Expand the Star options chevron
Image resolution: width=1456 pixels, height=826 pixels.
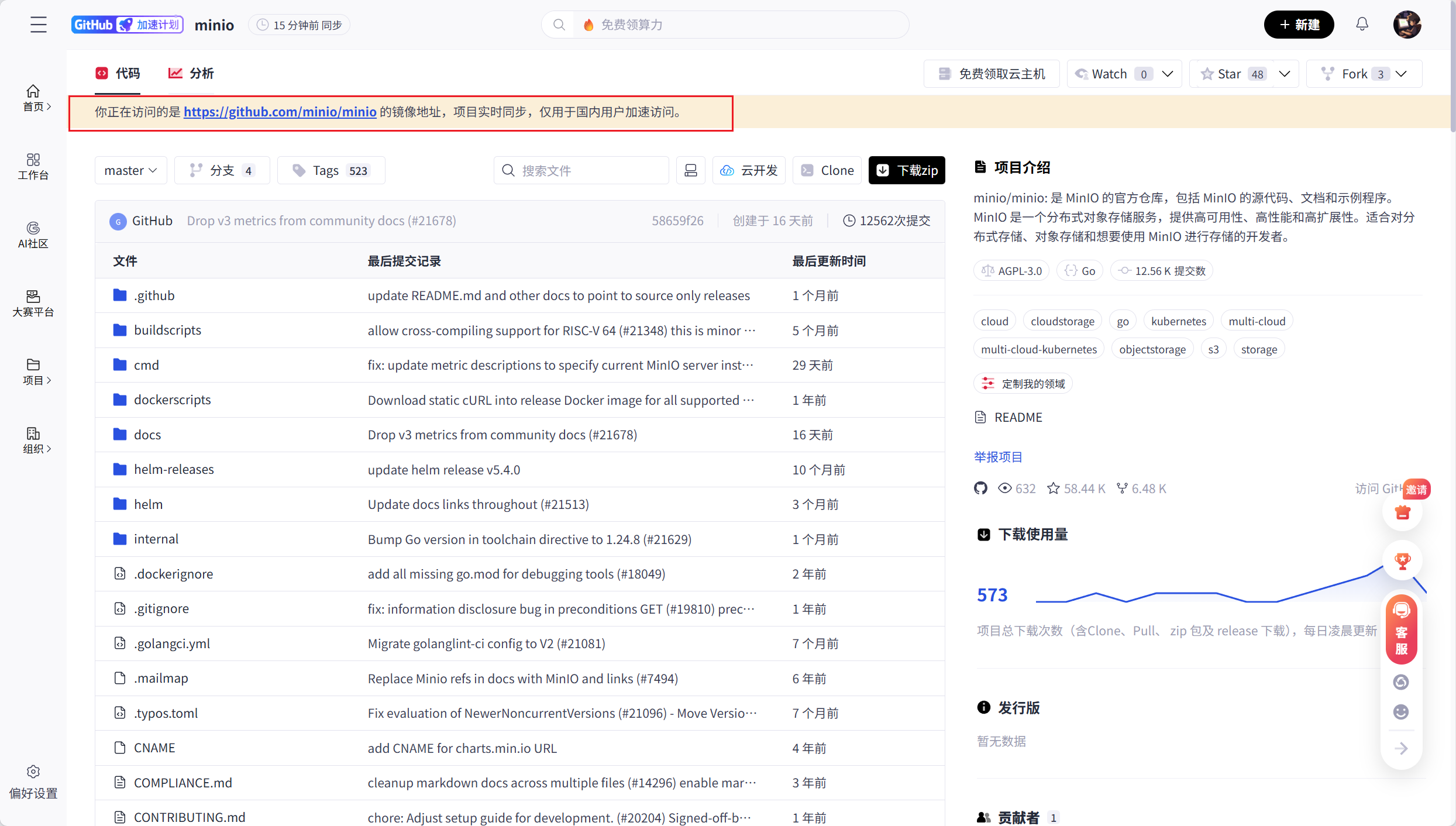pyautogui.click(x=1285, y=73)
